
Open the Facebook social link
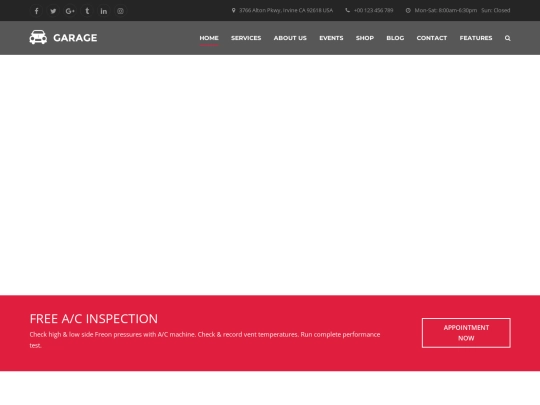[37, 11]
